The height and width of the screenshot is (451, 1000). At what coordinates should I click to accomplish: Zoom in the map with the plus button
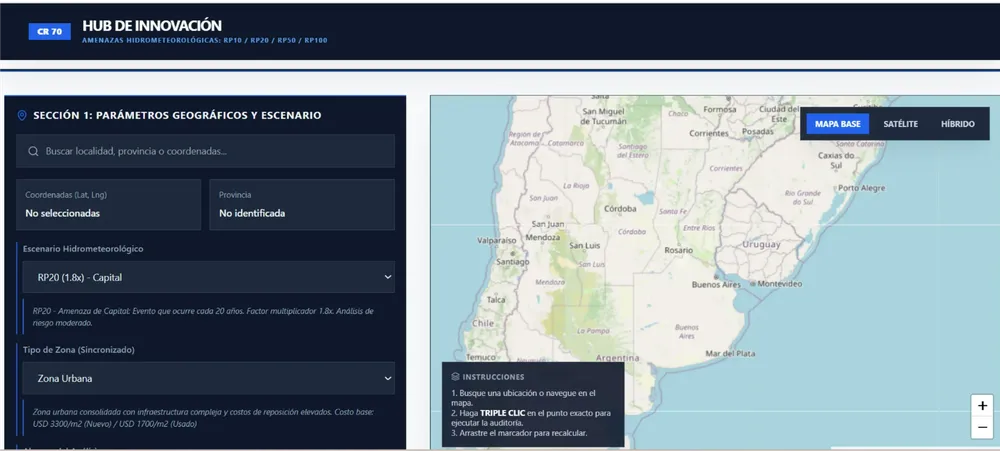[982, 406]
